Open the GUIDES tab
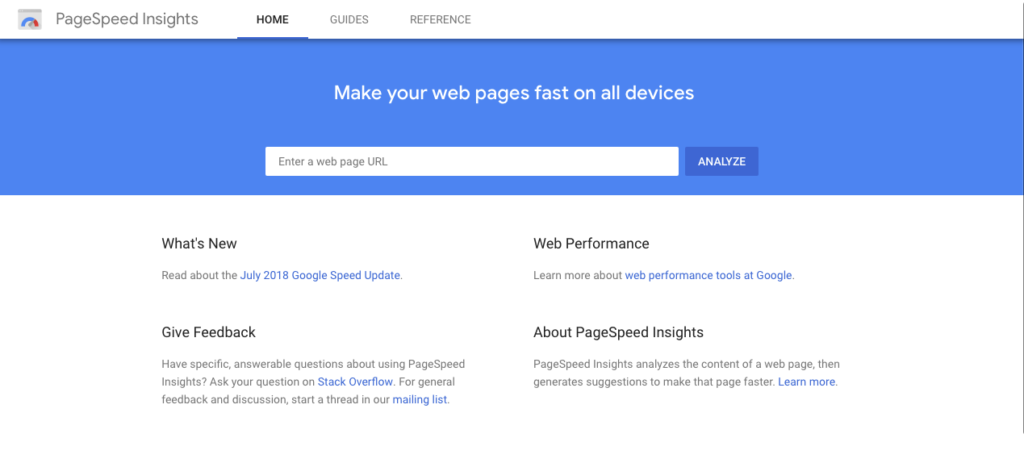The height and width of the screenshot is (463, 1024). pyautogui.click(x=349, y=20)
